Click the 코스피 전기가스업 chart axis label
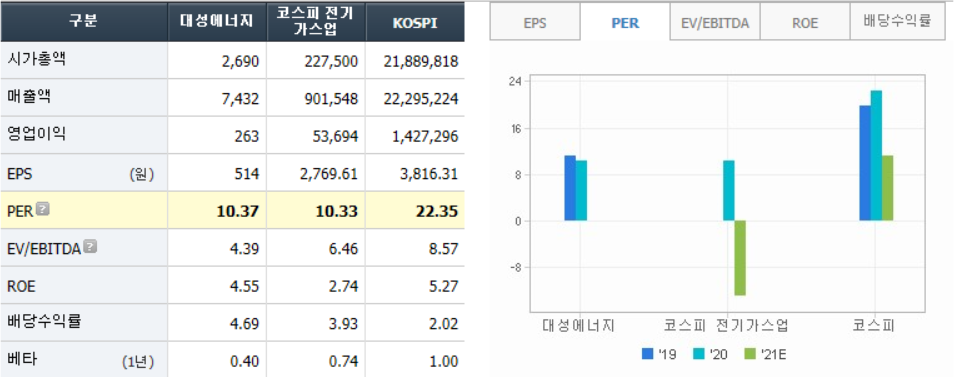Image resolution: width=955 pixels, height=377 pixels. tap(725, 326)
